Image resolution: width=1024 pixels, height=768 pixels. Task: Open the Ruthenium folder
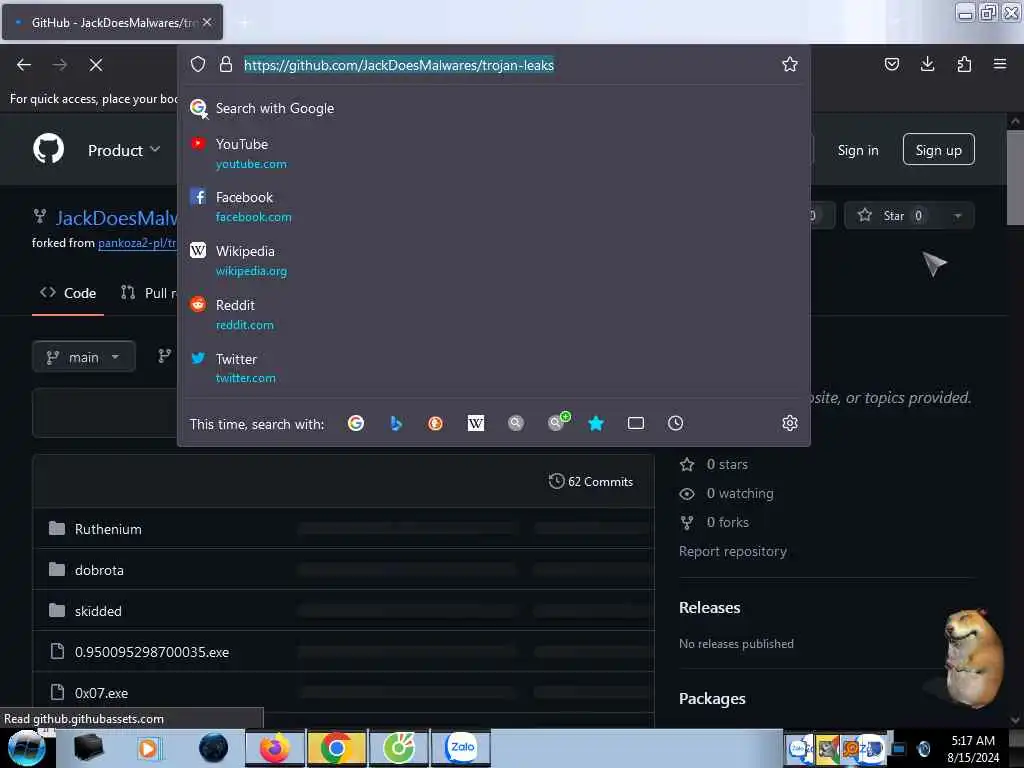click(108, 529)
